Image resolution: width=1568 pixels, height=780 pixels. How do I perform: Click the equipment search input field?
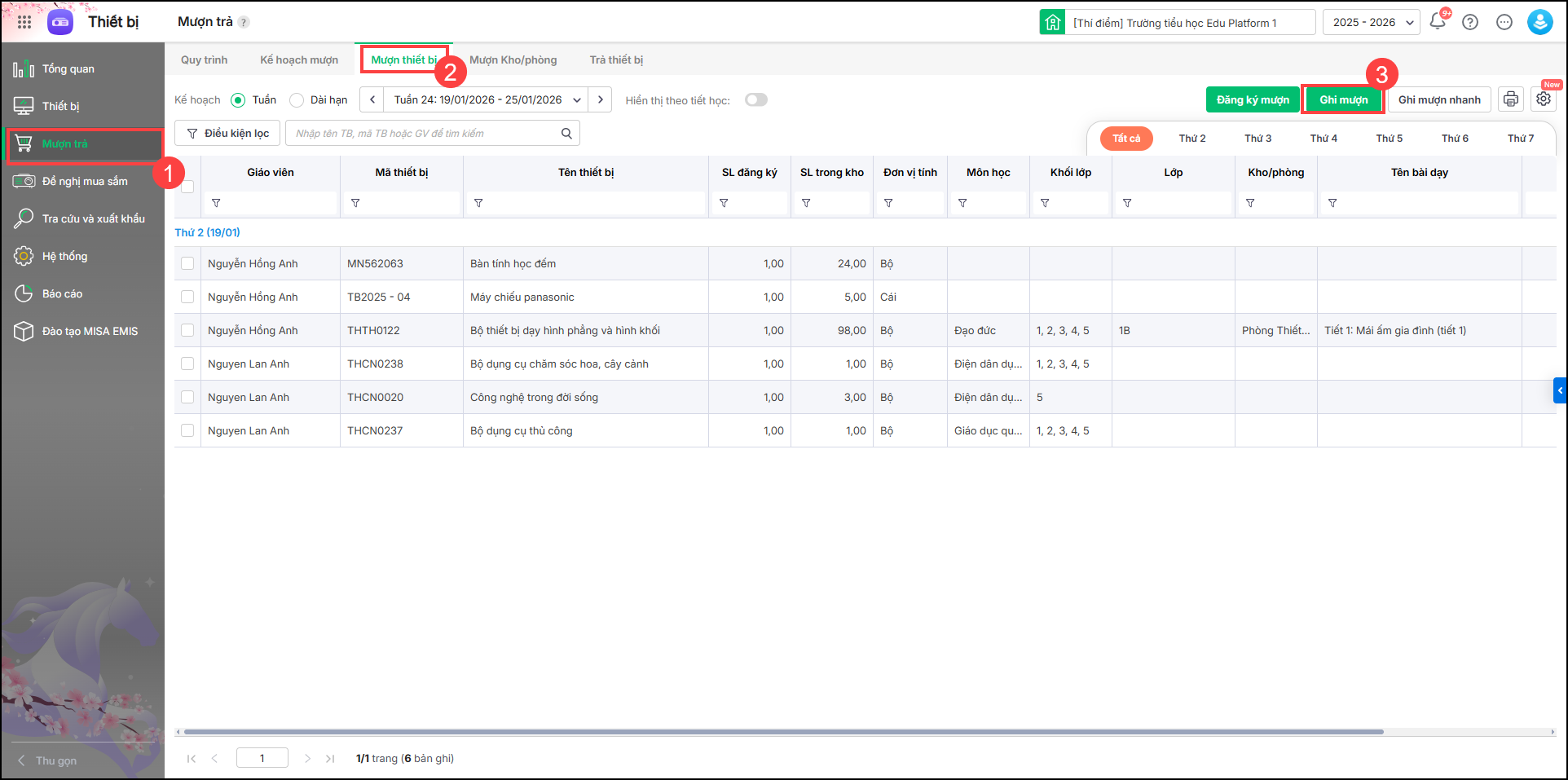coord(424,134)
